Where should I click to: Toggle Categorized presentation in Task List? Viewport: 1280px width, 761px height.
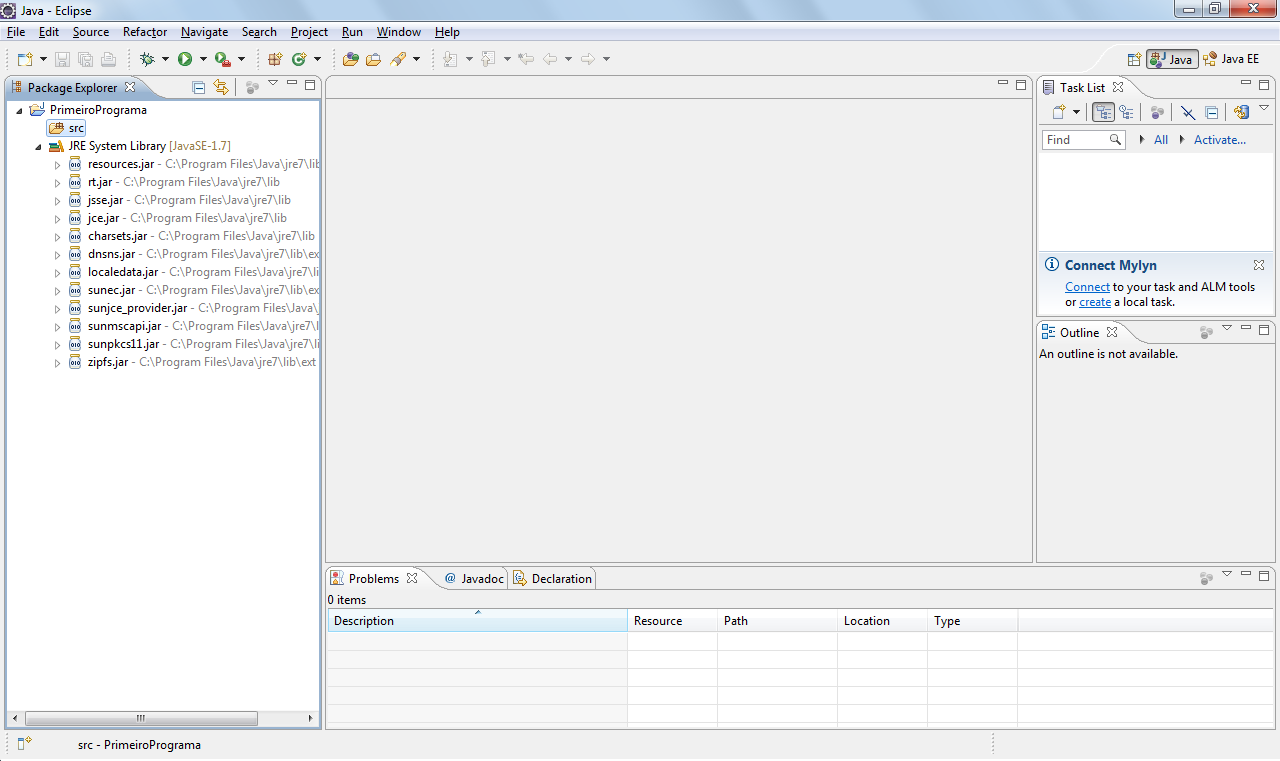[x=1103, y=113]
